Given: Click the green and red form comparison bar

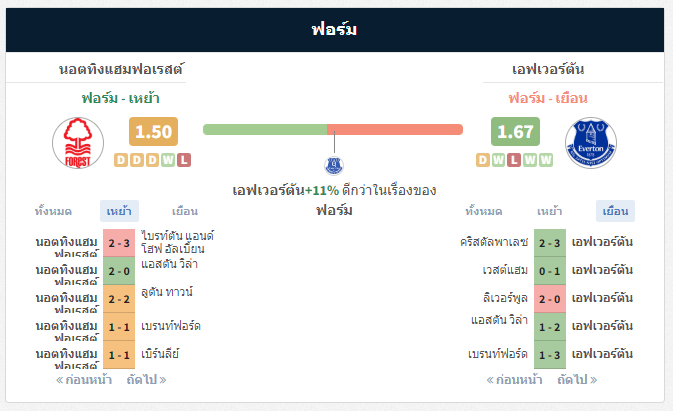Looking at the screenshot, I should pos(333,130).
